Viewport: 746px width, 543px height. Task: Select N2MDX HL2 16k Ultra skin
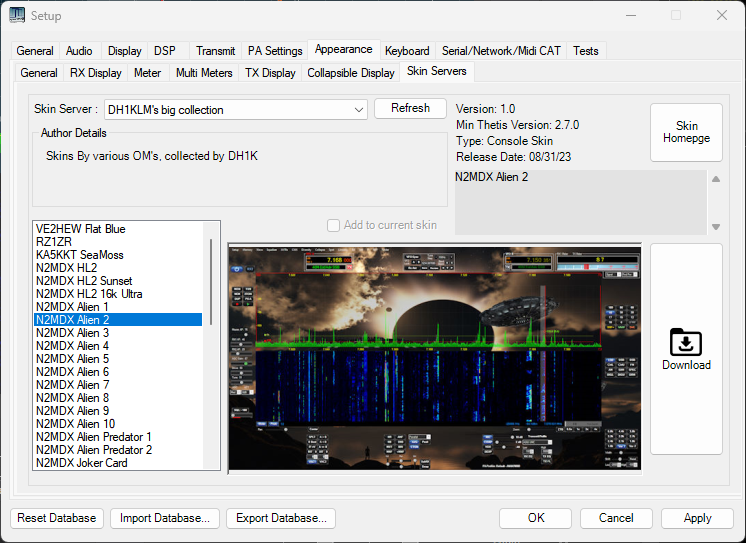click(118, 294)
